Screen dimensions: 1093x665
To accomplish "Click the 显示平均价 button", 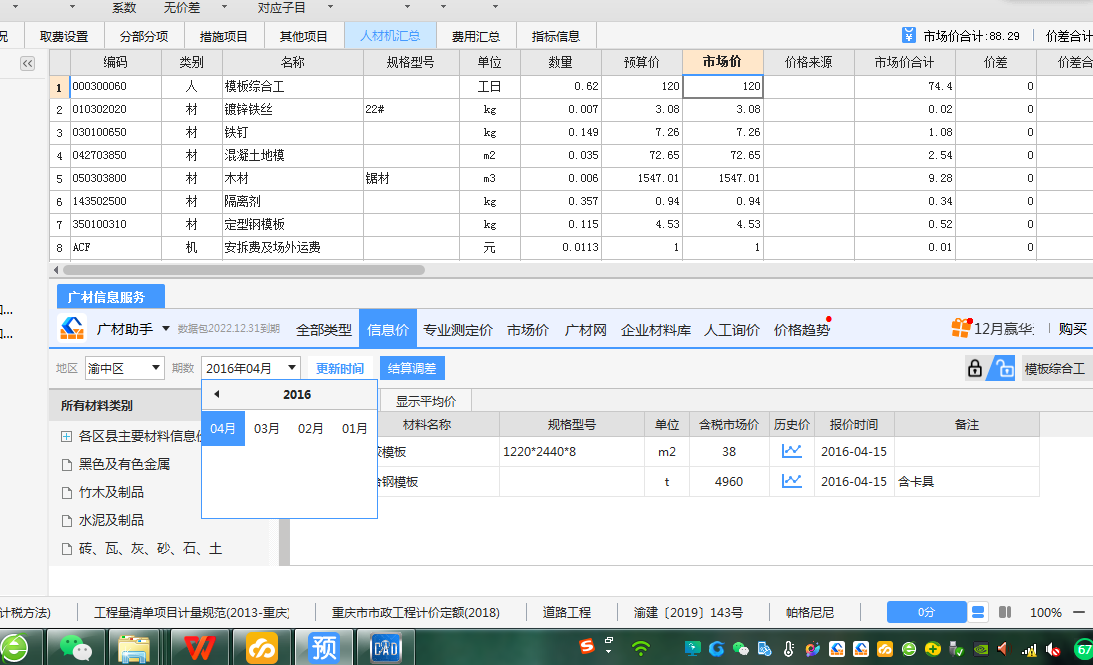I will click(x=426, y=401).
